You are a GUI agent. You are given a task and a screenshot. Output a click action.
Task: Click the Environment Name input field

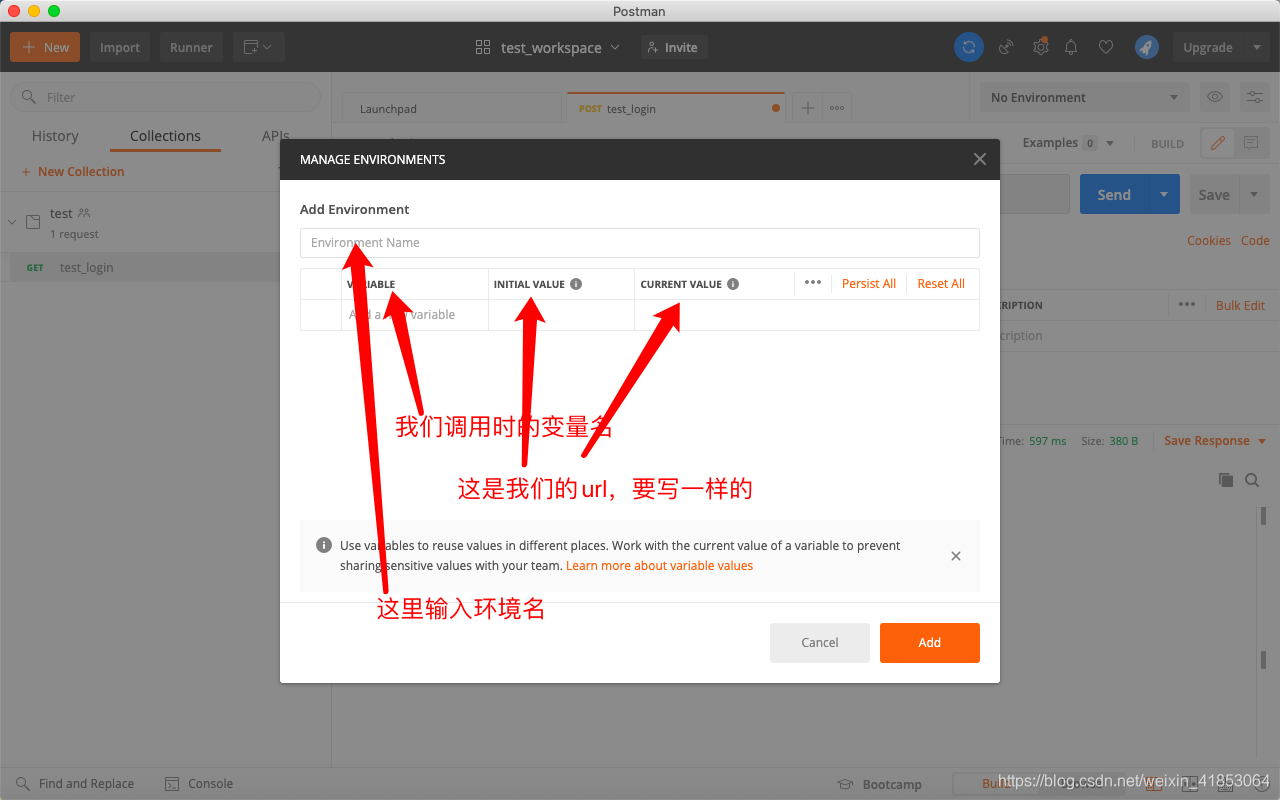[640, 243]
